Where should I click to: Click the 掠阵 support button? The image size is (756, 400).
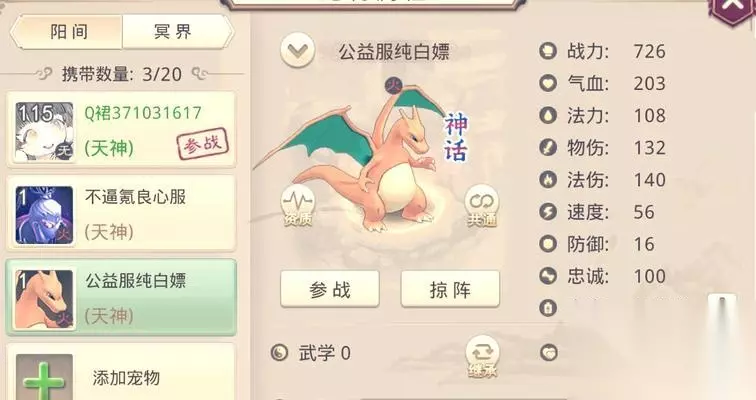click(450, 289)
